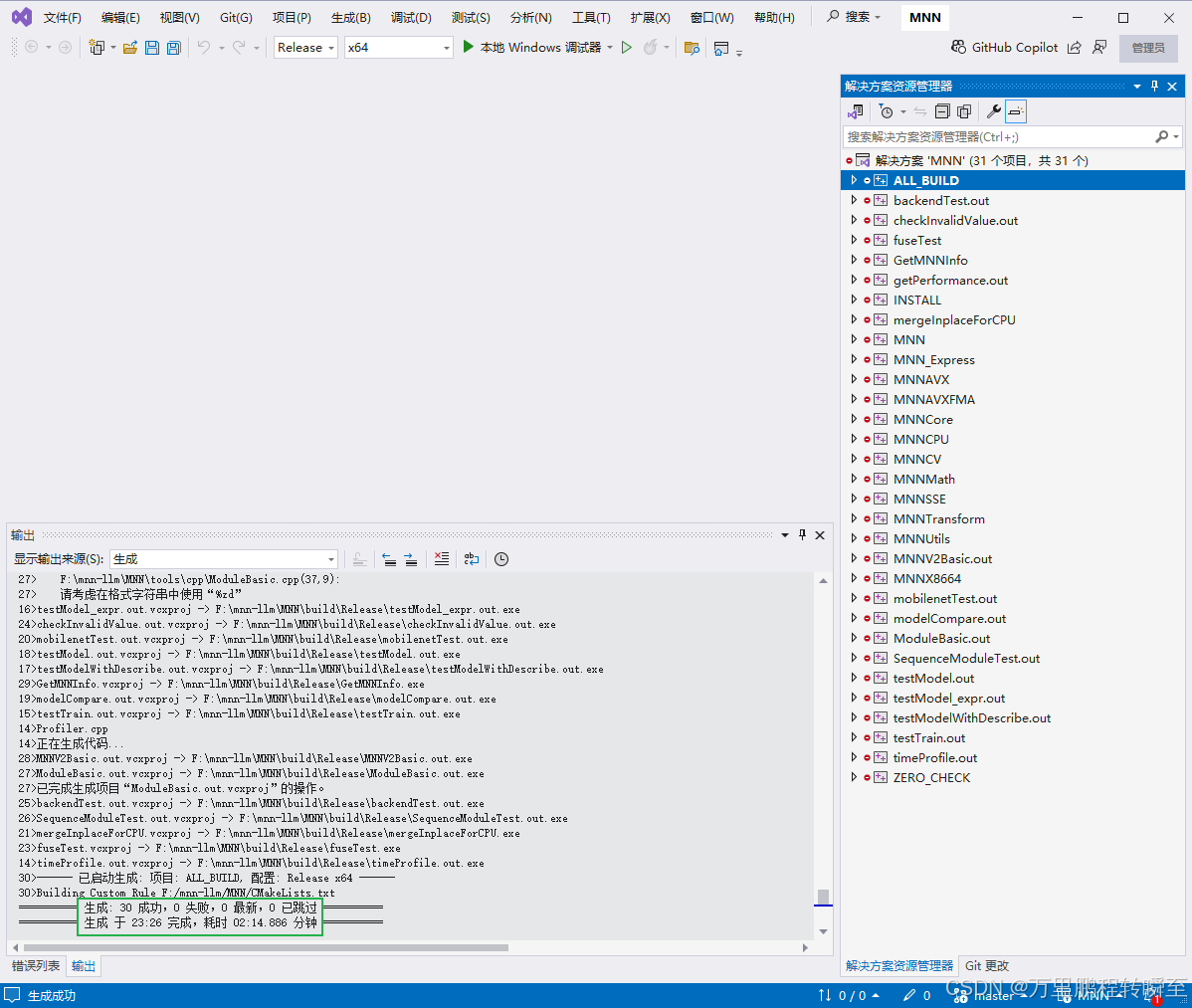1192x1008 pixels.
Task: Open the x64 platform dropdown
Action: (398, 47)
